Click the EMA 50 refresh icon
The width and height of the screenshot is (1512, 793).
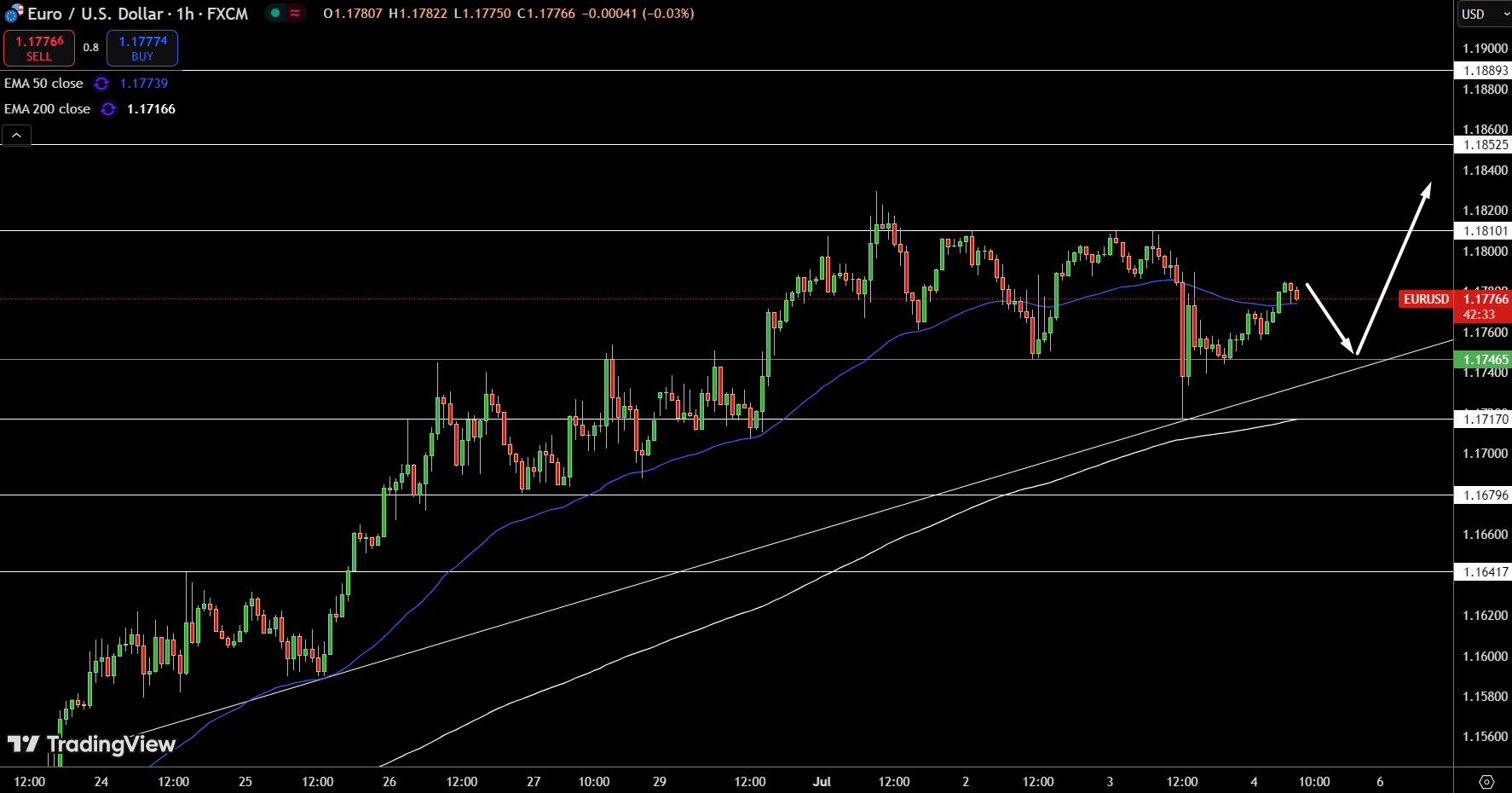(101, 84)
